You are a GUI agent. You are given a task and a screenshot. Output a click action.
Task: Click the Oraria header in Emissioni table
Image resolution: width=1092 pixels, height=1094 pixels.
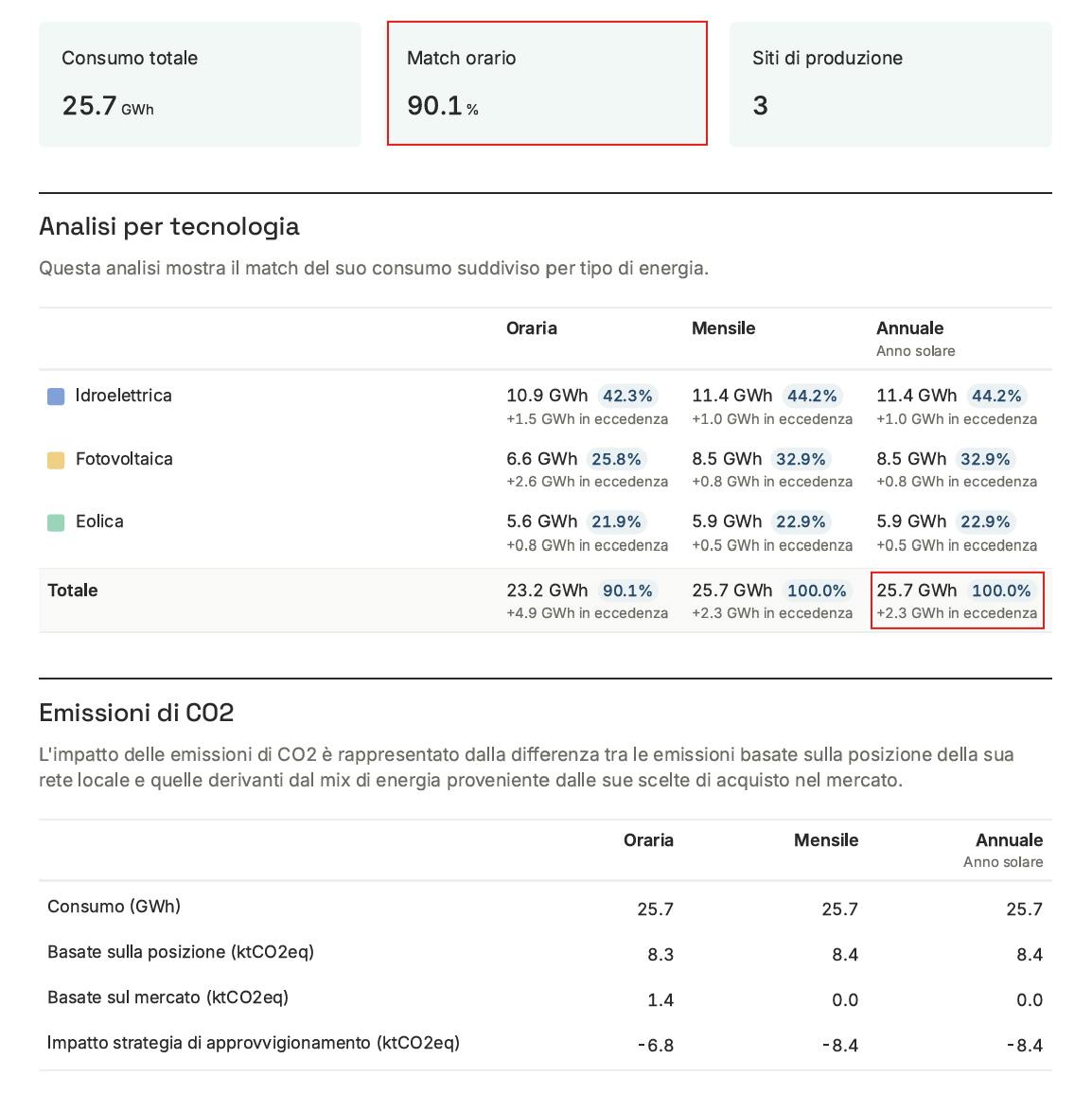(x=648, y=840)
